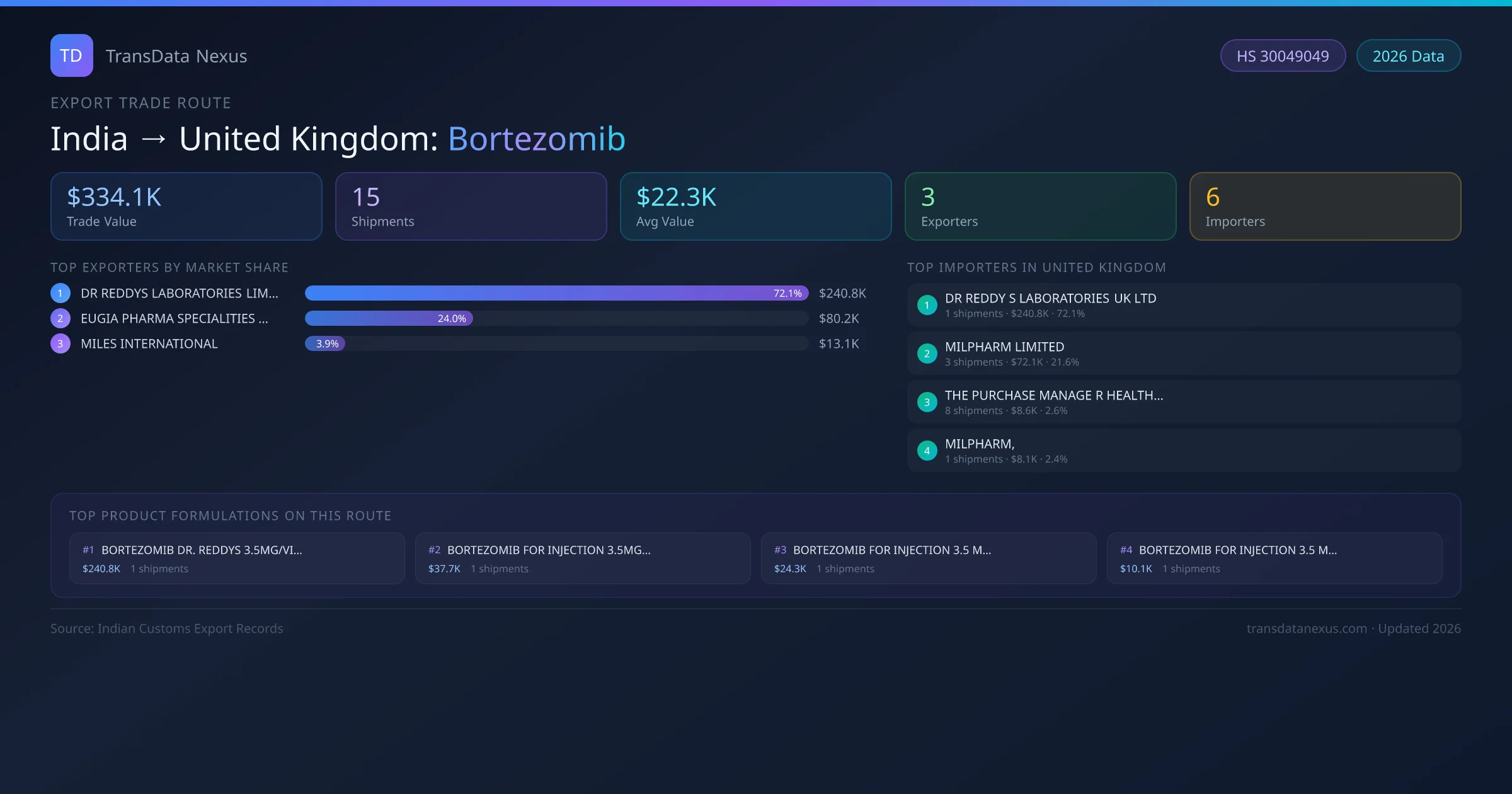The height and width of the screenshot is (794, 1512).
Task: Open #1 Bortezomib Dr. Reddys formulation card
Action: click(x=237, y=558)
